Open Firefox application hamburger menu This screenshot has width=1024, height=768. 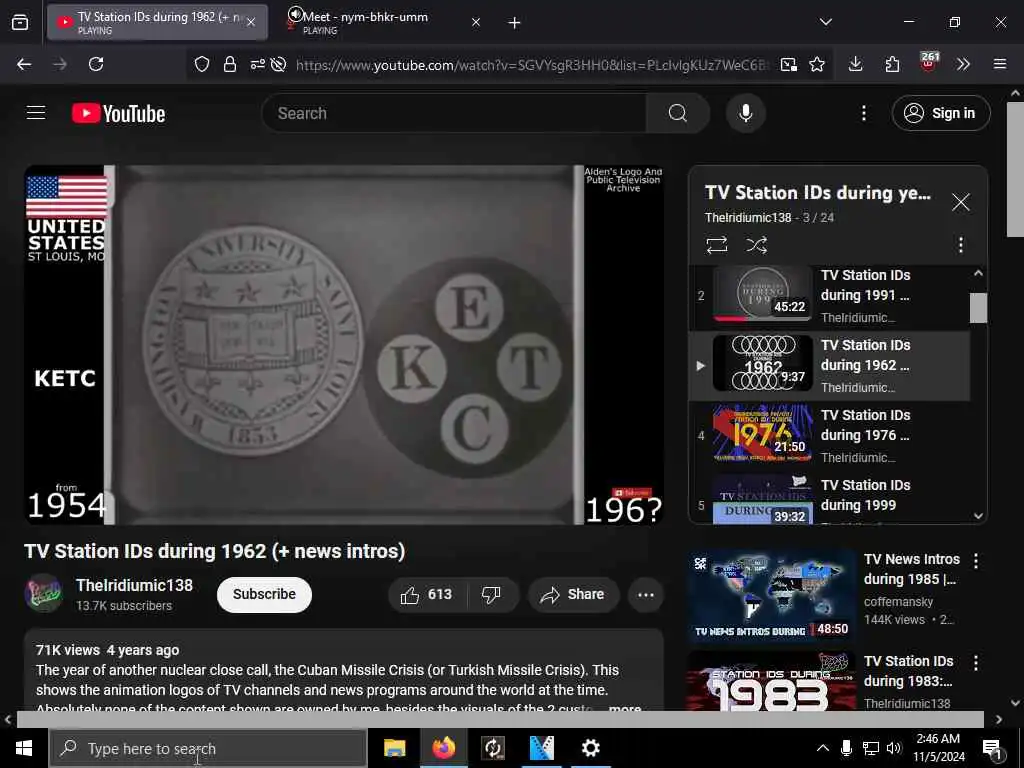click(999, 64)
